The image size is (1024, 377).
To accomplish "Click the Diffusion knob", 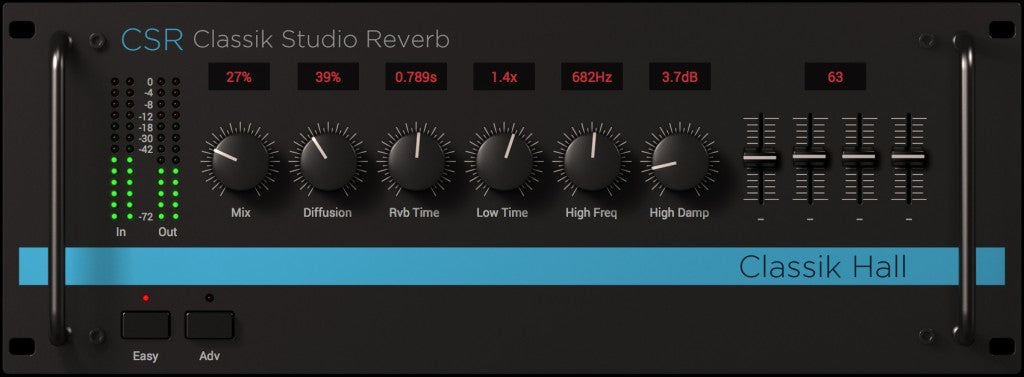I will click(x=328, y=160).
